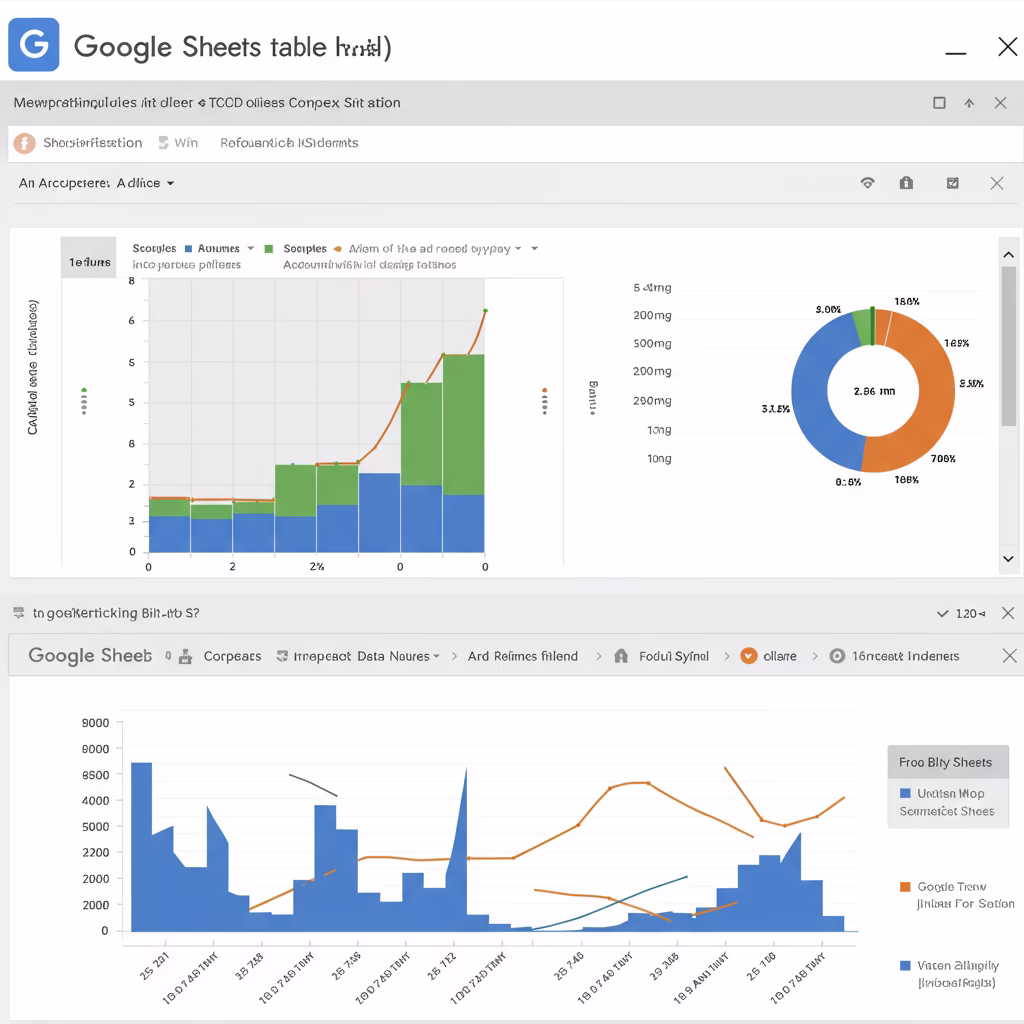Image resolution: width=1024 pixels, height=1024 pixels.
Task: Click the blue Google G app logo
Action: point(33,44)
